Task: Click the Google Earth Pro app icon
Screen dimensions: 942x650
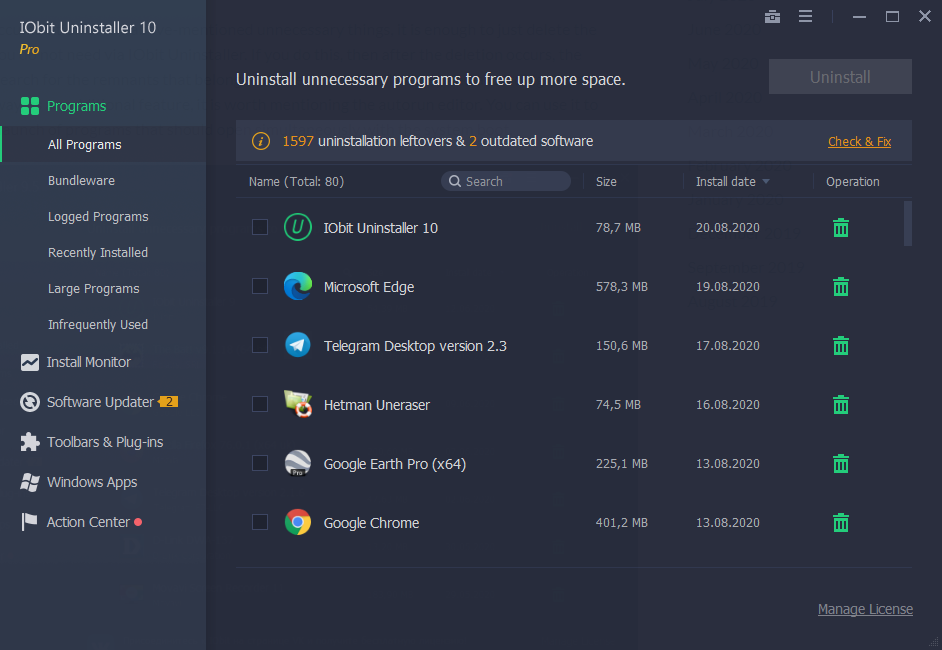Action: pos(297,463)
